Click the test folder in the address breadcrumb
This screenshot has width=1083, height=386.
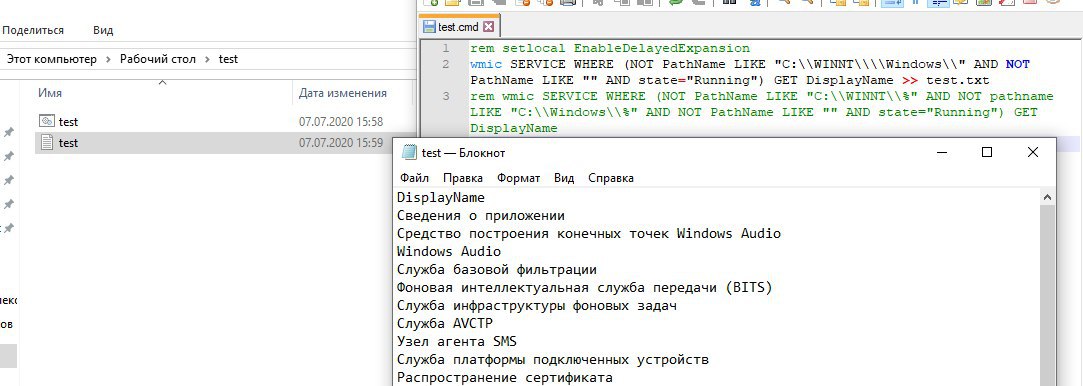click(x=228, y=59)
